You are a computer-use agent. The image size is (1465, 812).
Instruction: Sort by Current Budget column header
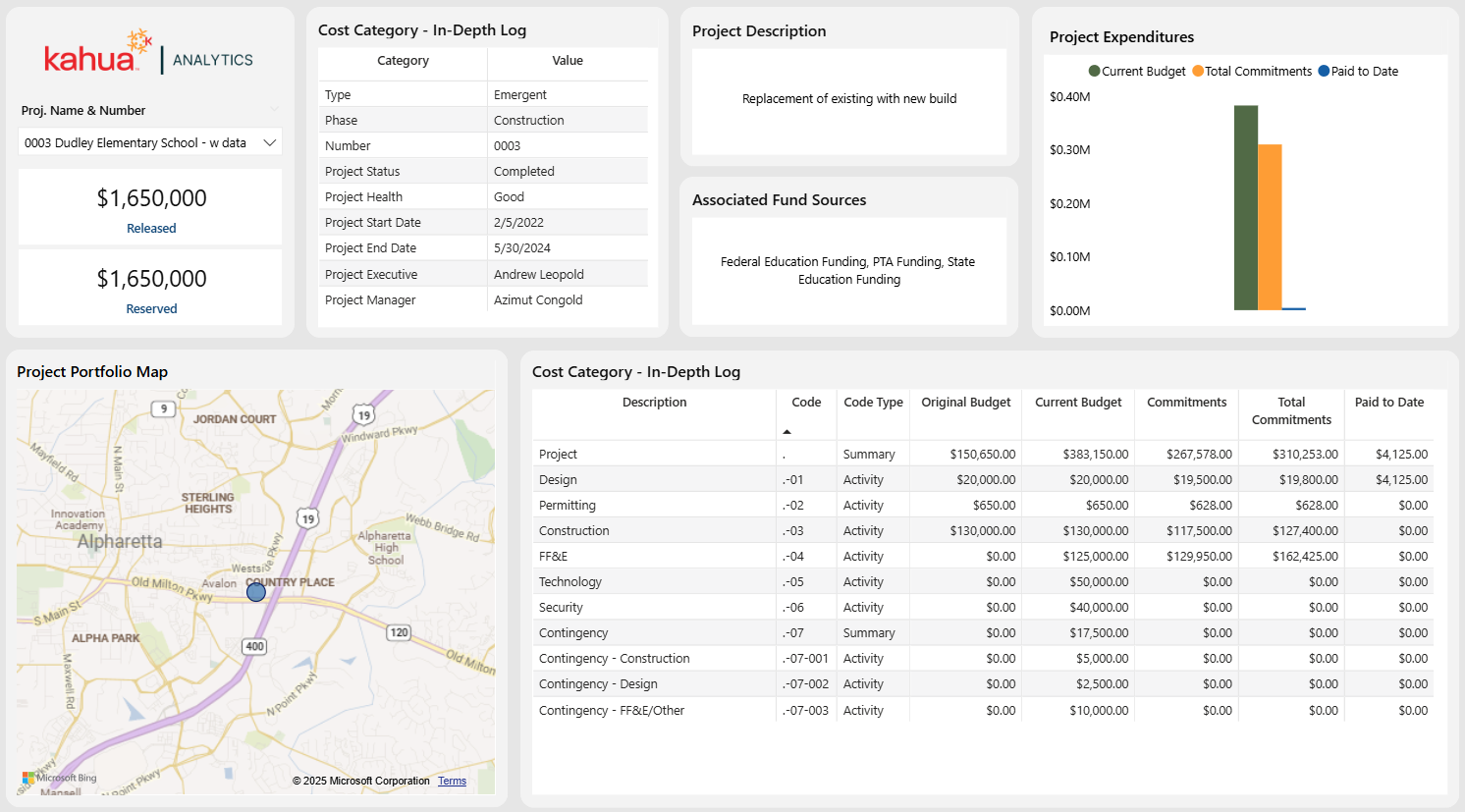click(1078, 403)
